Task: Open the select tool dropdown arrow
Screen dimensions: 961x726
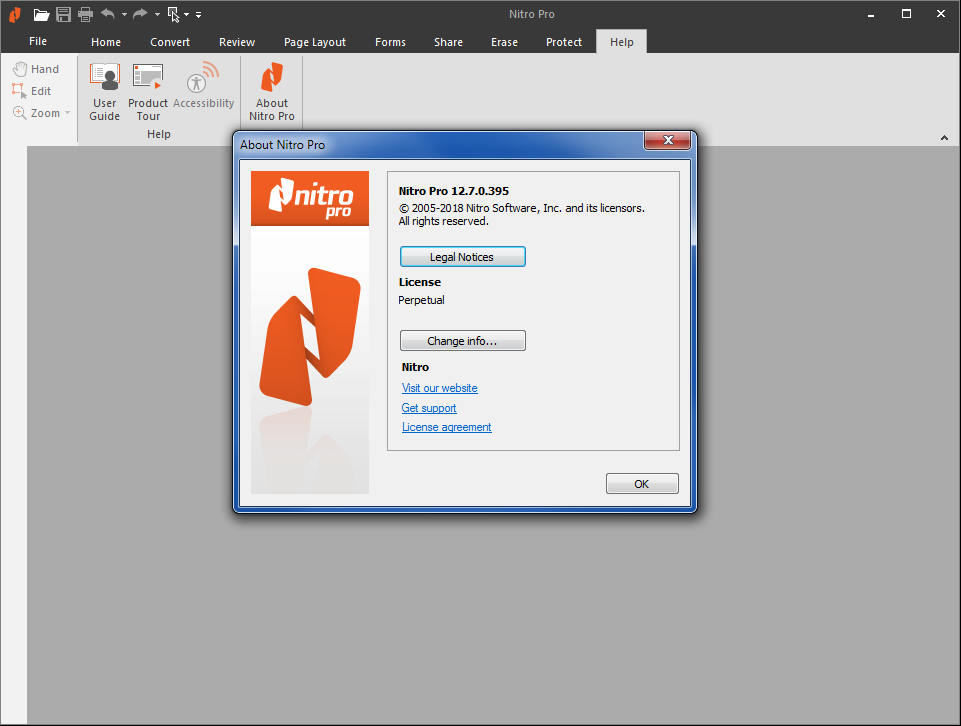Action: point(187,14)
